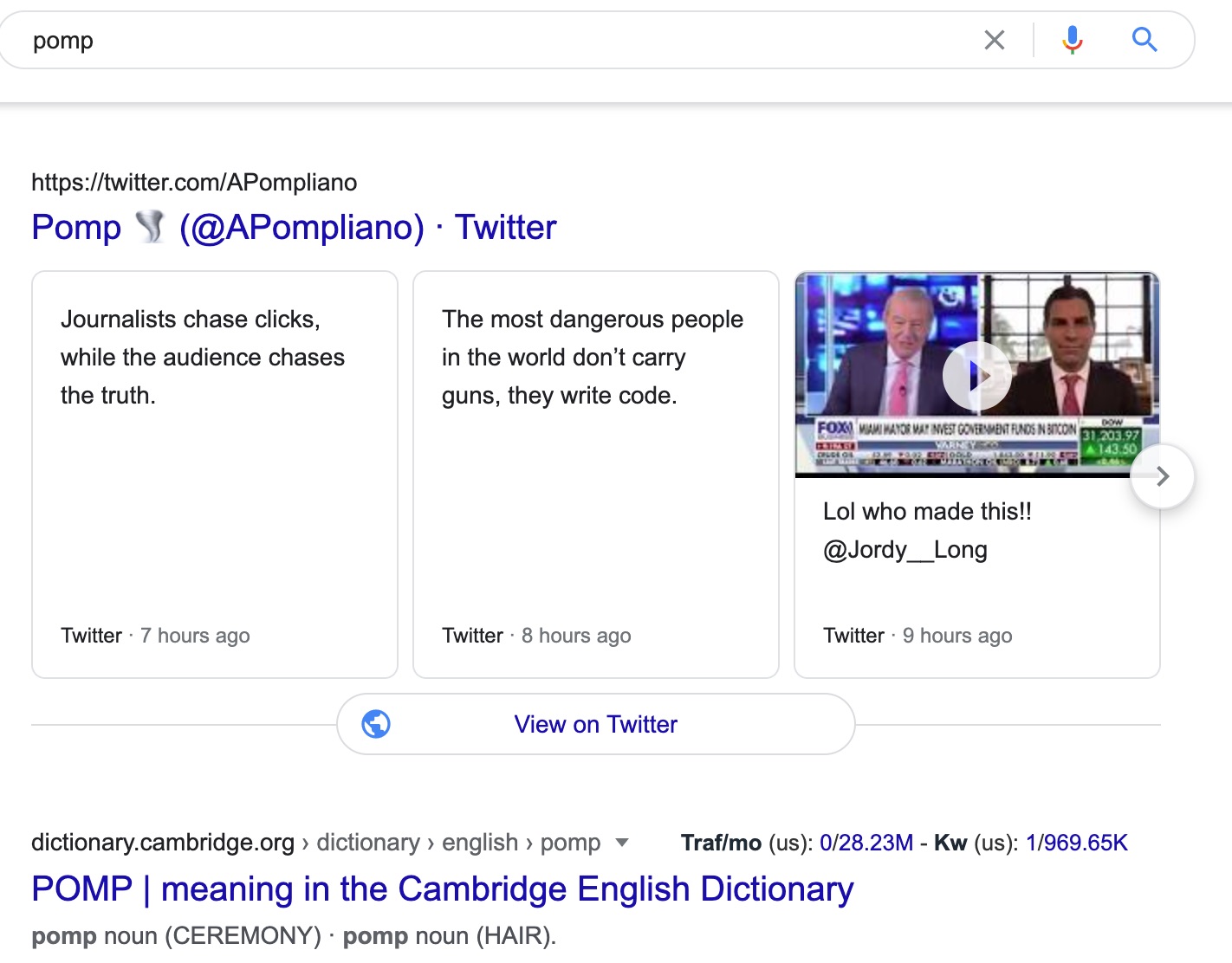1232x963 pixels.
Task: Play the Fox news video in the tweet
Action: [977, 376]
